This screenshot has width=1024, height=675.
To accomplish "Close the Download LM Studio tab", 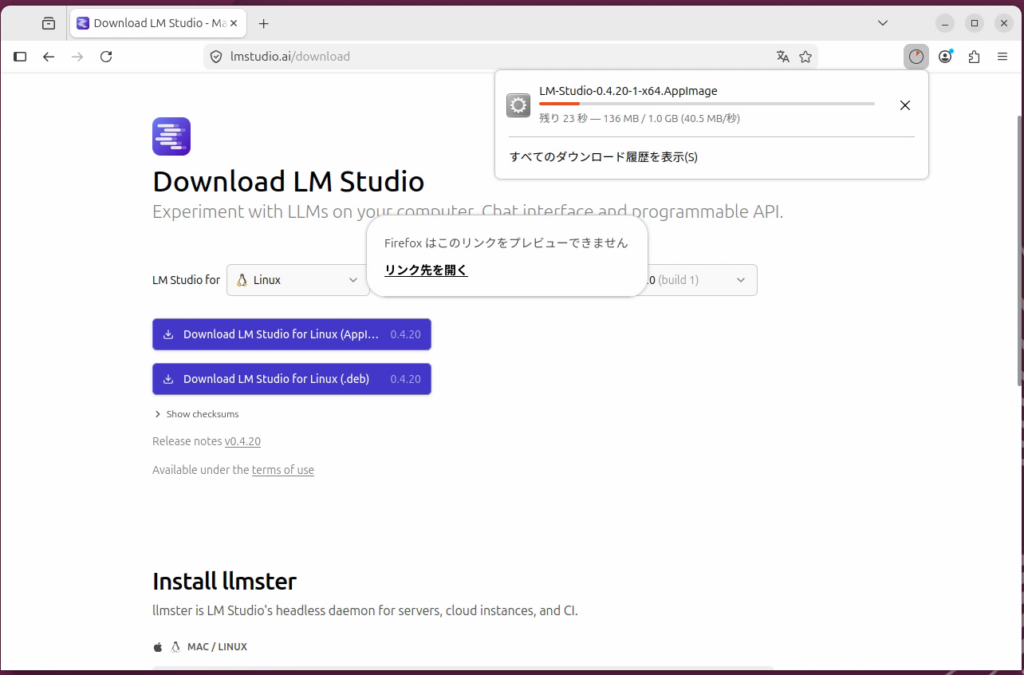I will pyautogui.click(x=234, y=24).
